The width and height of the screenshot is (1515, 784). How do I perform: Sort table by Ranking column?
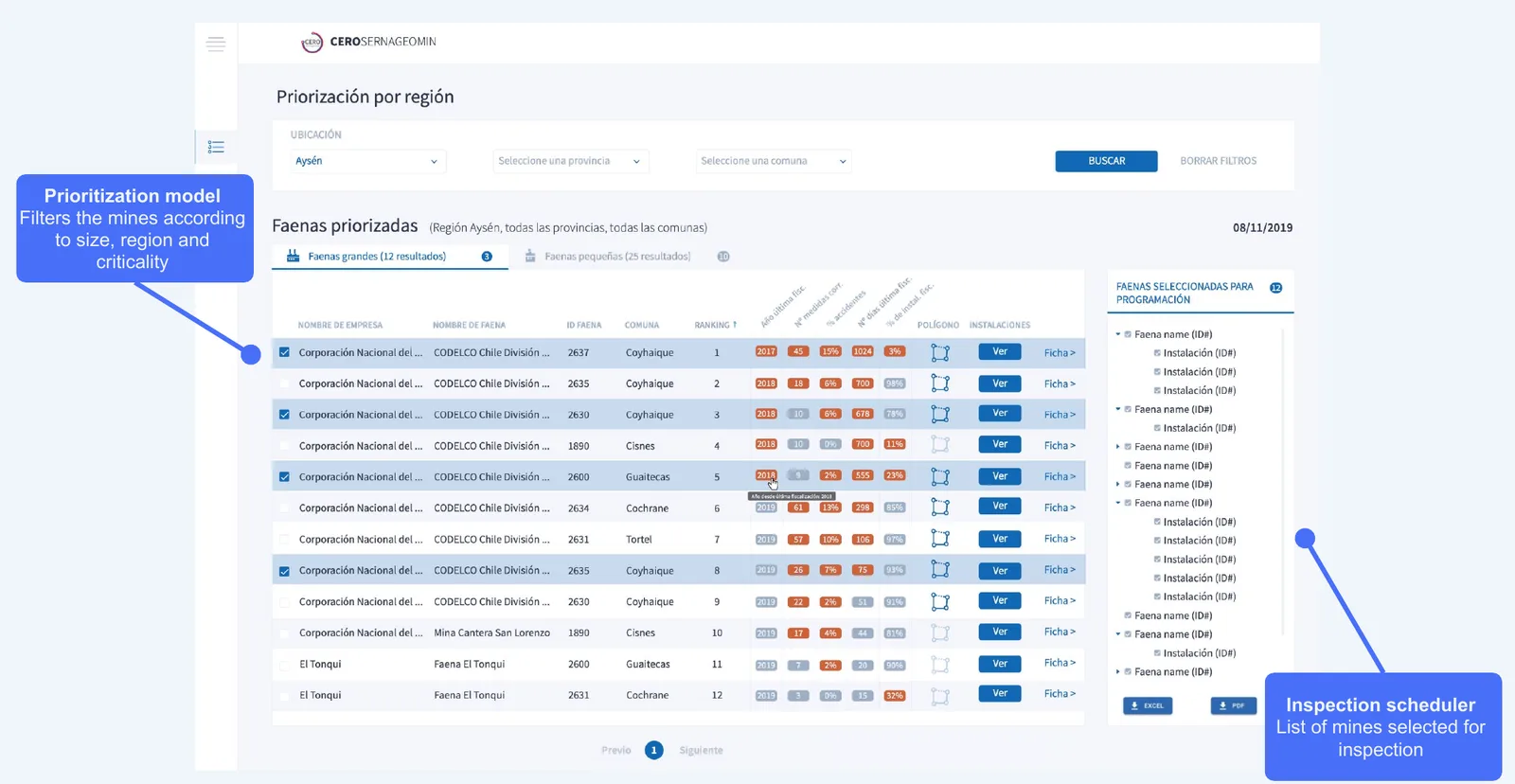[x=715, y=325]
